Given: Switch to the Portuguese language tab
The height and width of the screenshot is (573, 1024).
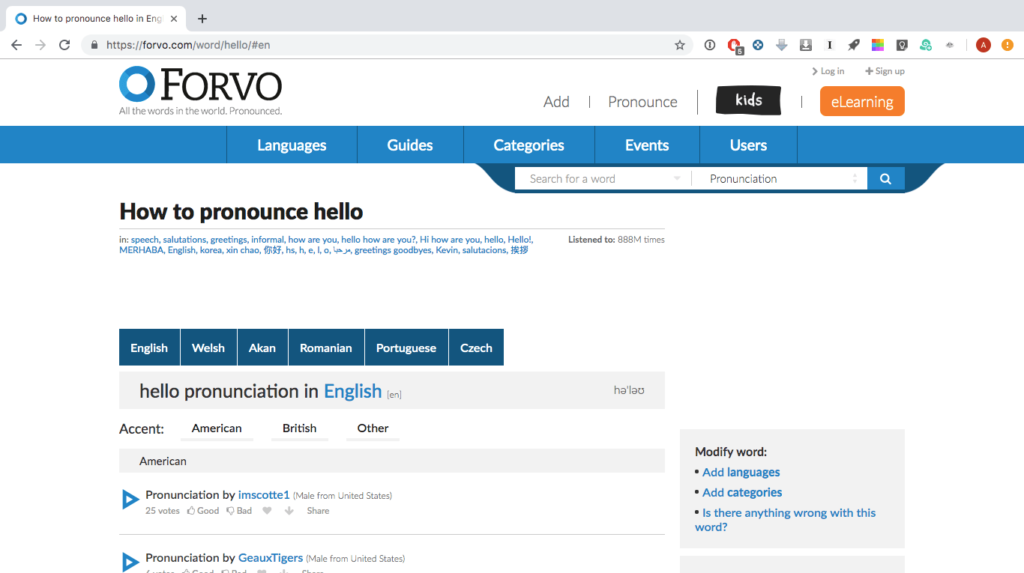Looking at the screenshot, I should pos(406,348).
